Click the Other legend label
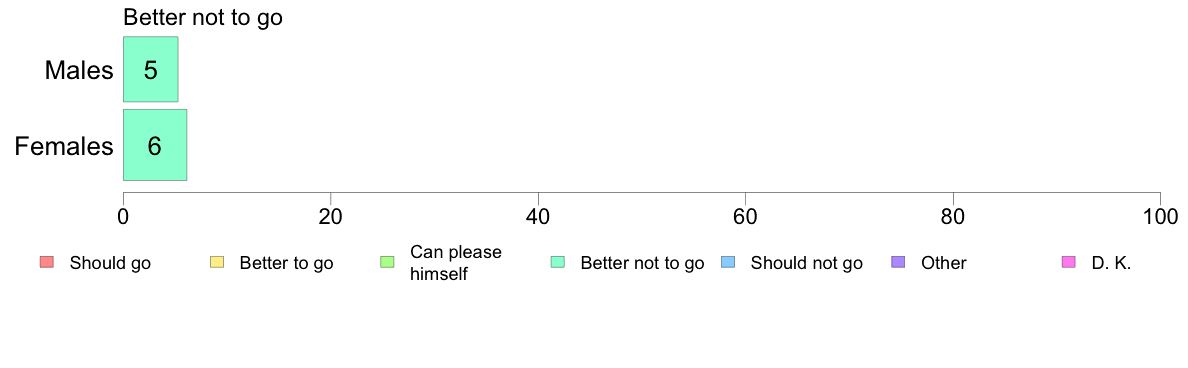The width and height of the screenshot is (1188, 368). point(944,264)
